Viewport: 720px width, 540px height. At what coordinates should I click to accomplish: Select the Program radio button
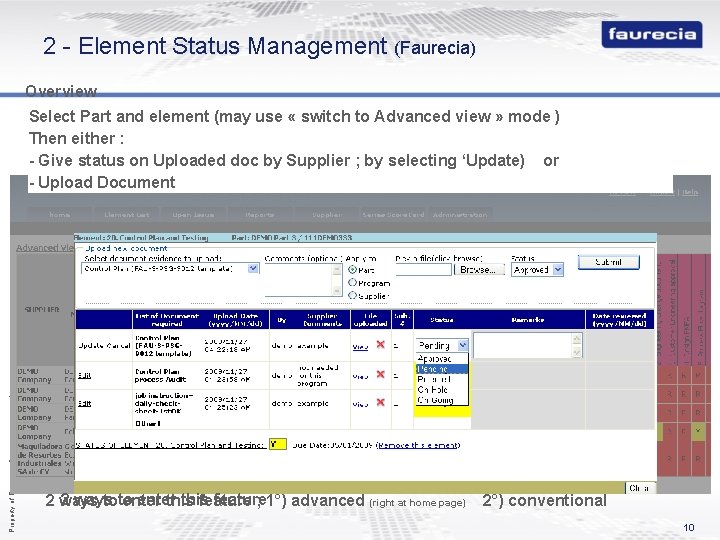[352, 283]
